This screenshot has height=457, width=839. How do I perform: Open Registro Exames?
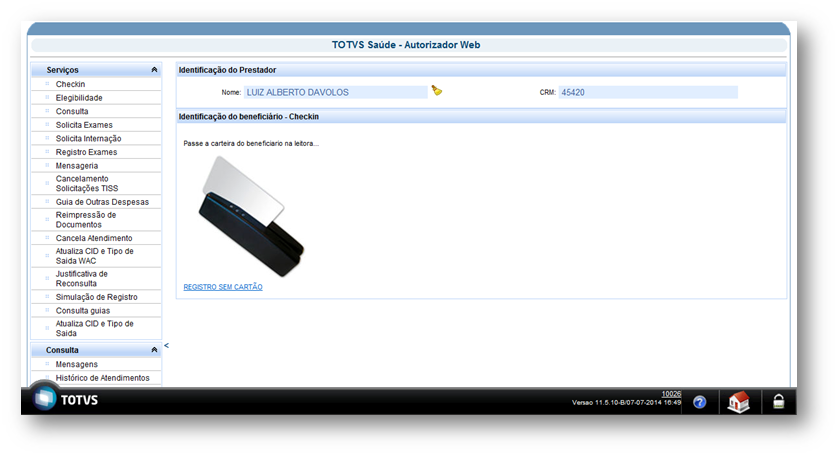(86, 152)
